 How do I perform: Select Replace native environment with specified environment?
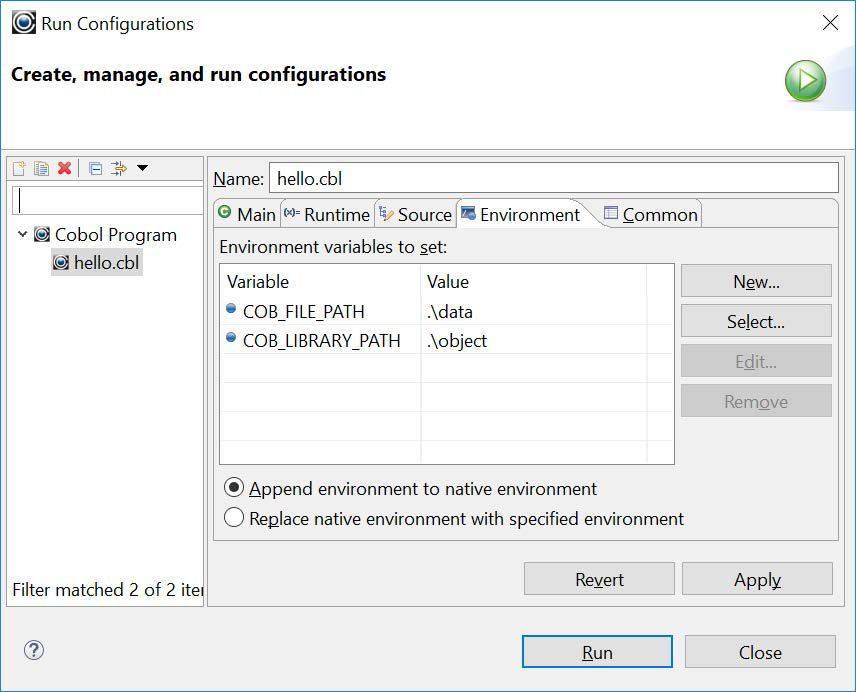pos(234,518)
